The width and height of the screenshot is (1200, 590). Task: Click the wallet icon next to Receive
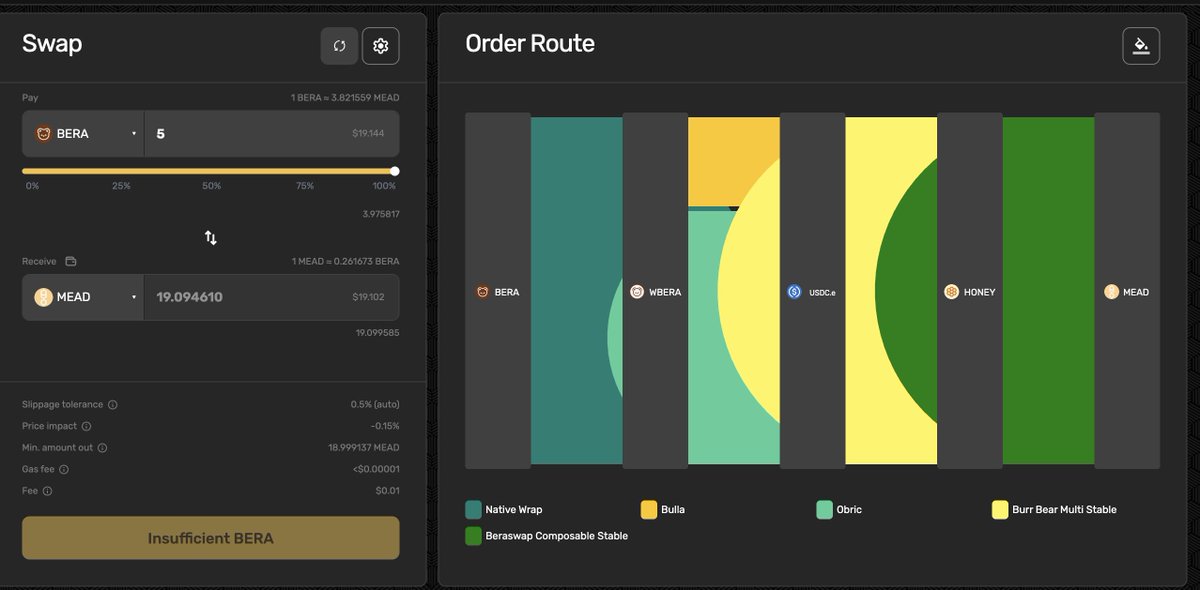71,262
